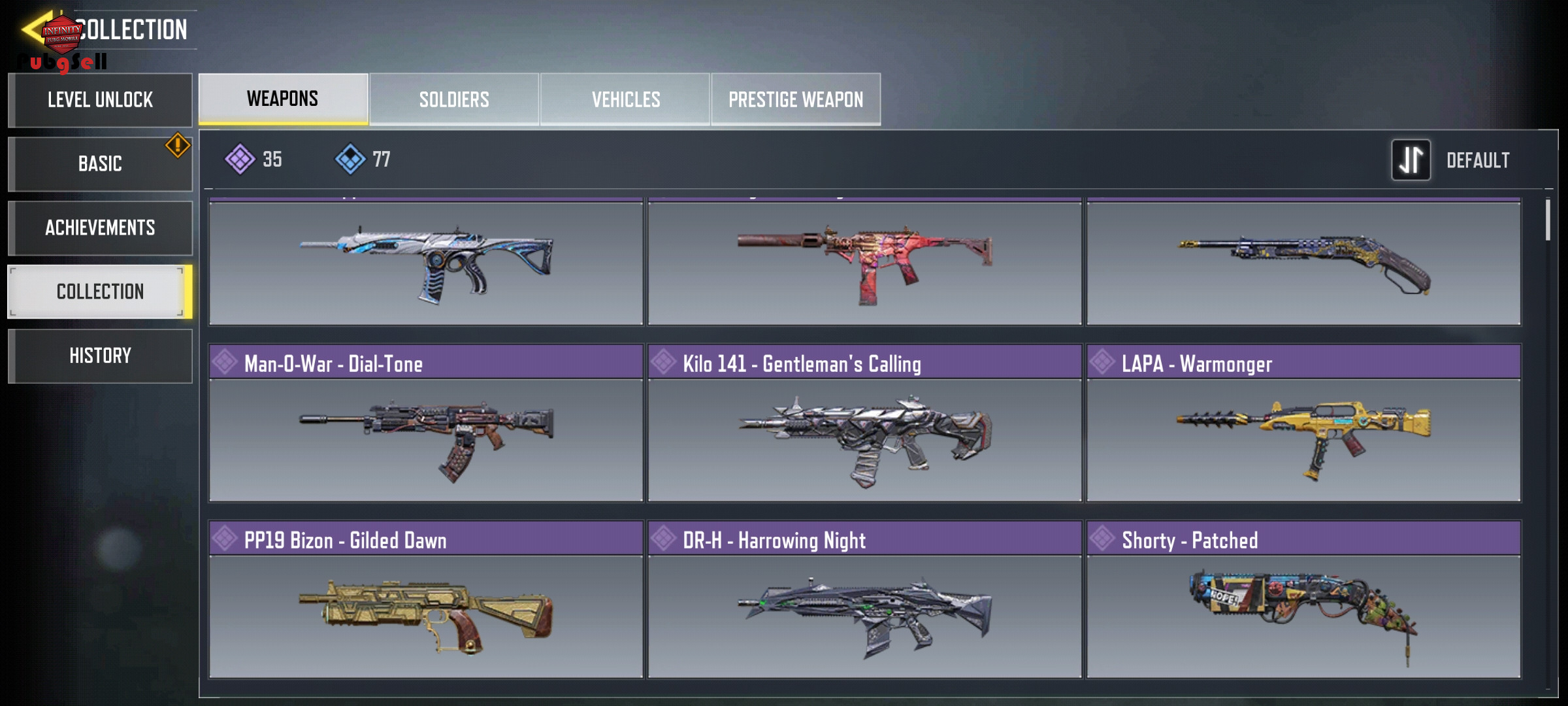Click the weapon list scrollbar handle
Screen dimensions: 1568x706
[x=1547, y=220]
